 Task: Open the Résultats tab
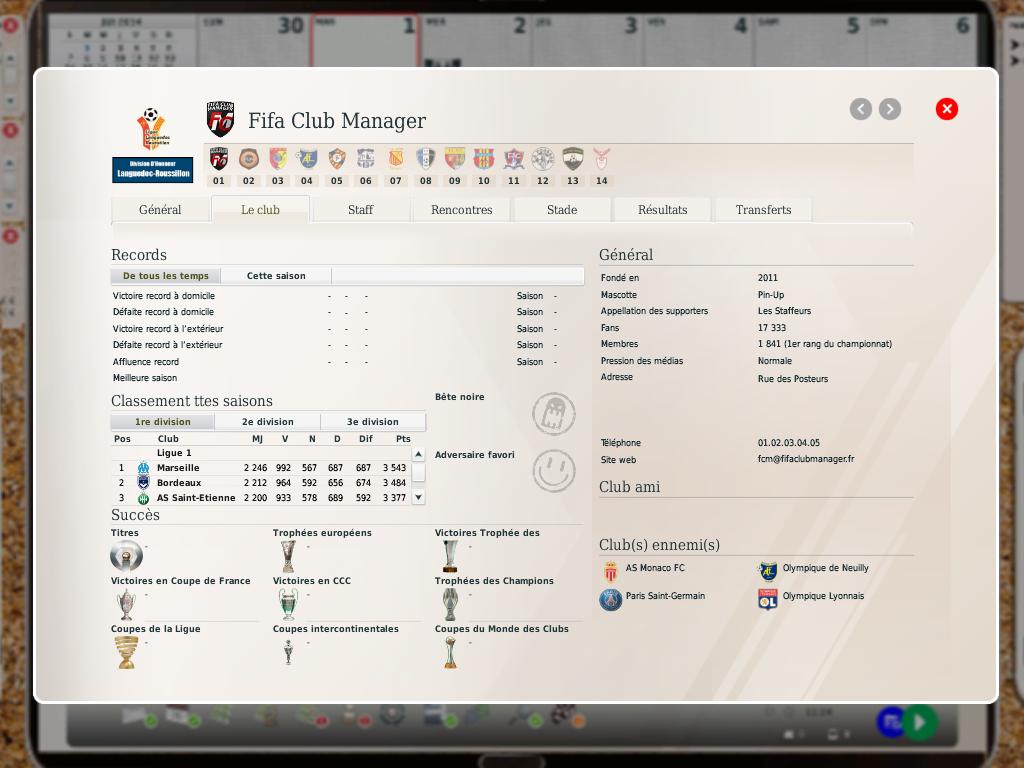coord(663,210)
